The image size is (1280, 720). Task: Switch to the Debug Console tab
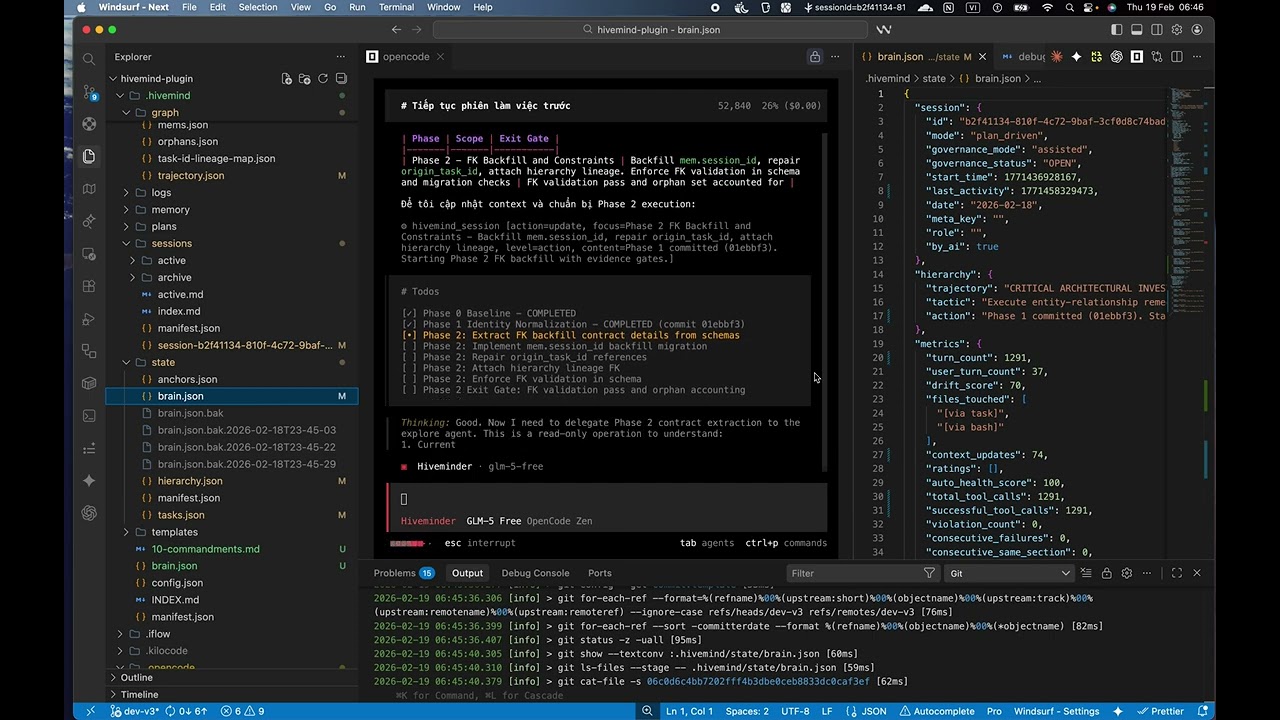[x=535, y=573]
